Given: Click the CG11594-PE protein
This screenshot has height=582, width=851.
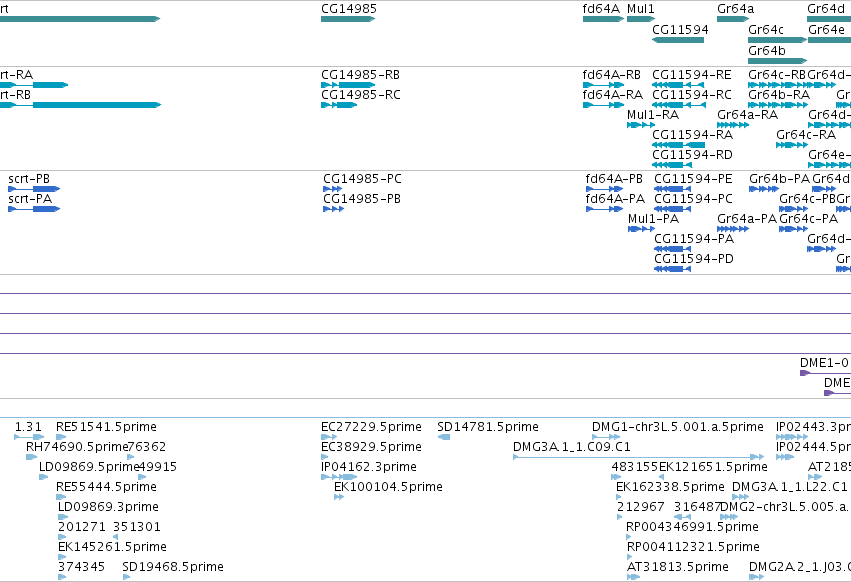Looking at the screenshot, I should click(x=672, y=189).
